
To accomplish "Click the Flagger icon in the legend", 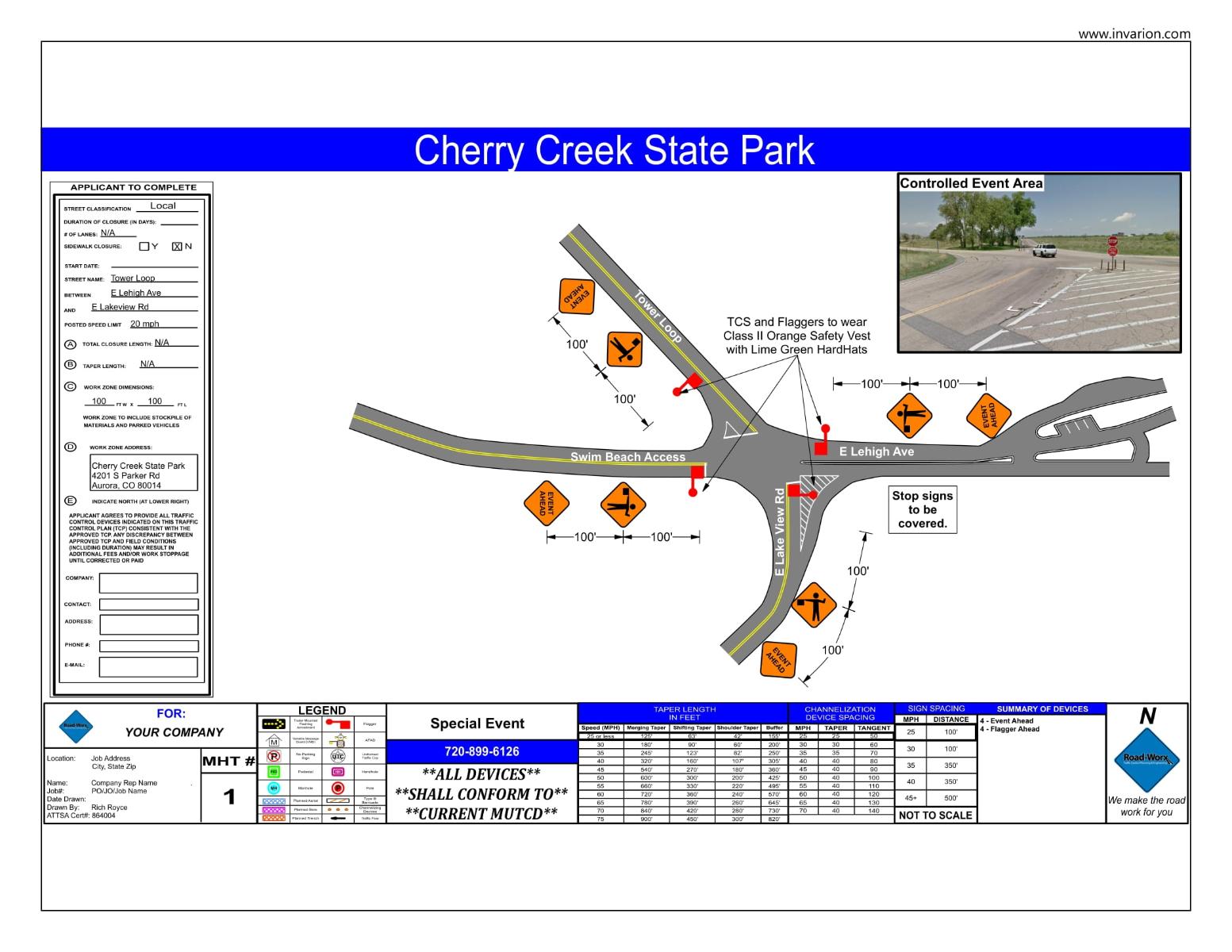I will 338,724.
